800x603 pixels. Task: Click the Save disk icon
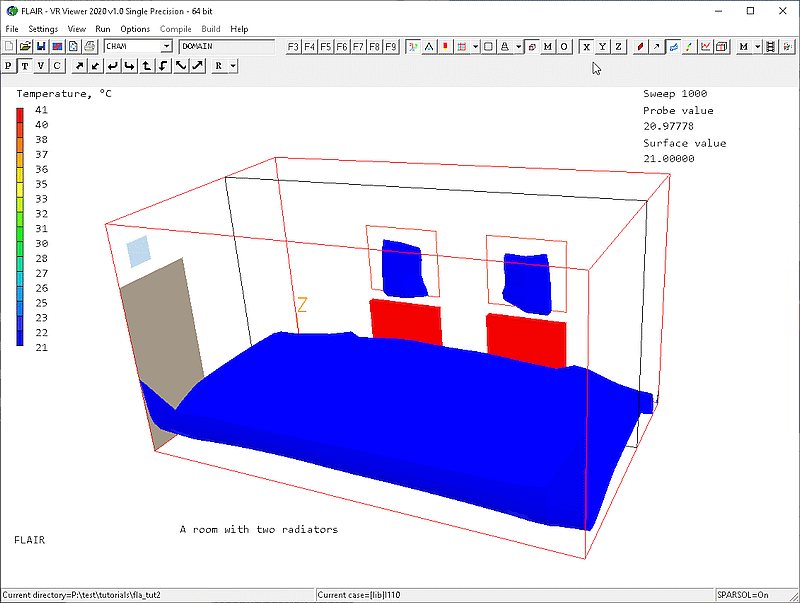[x=41, y=46]
